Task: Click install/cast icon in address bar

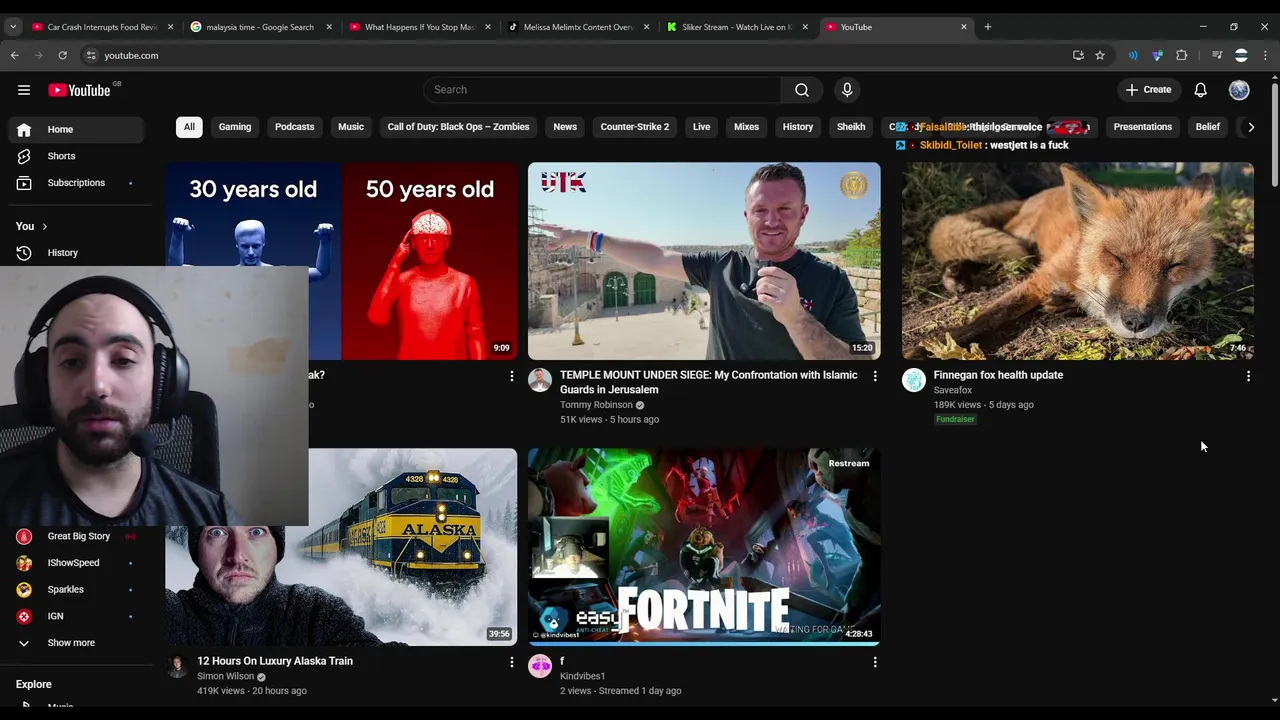Action: [1078, 55]
